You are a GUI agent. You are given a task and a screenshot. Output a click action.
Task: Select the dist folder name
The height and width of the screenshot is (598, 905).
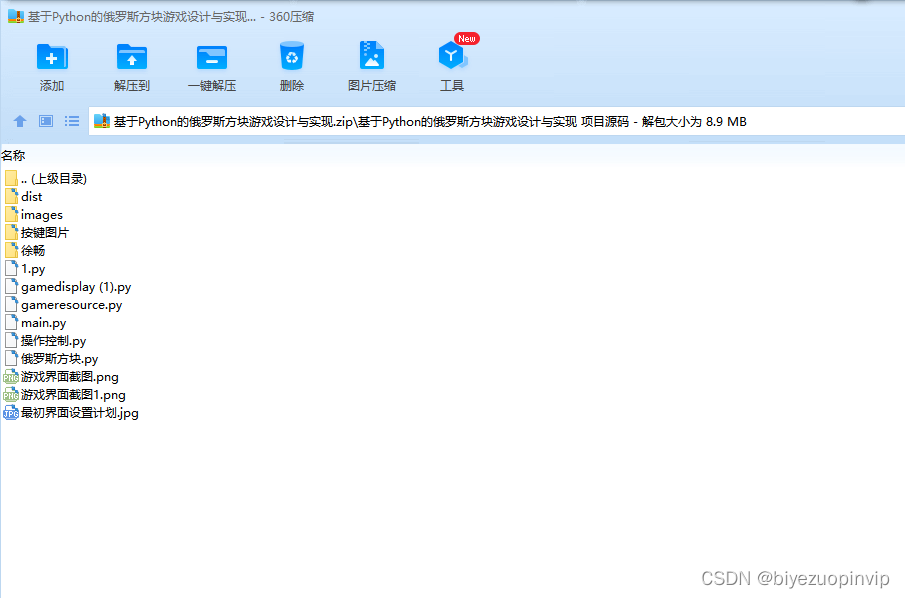(32, 197)
